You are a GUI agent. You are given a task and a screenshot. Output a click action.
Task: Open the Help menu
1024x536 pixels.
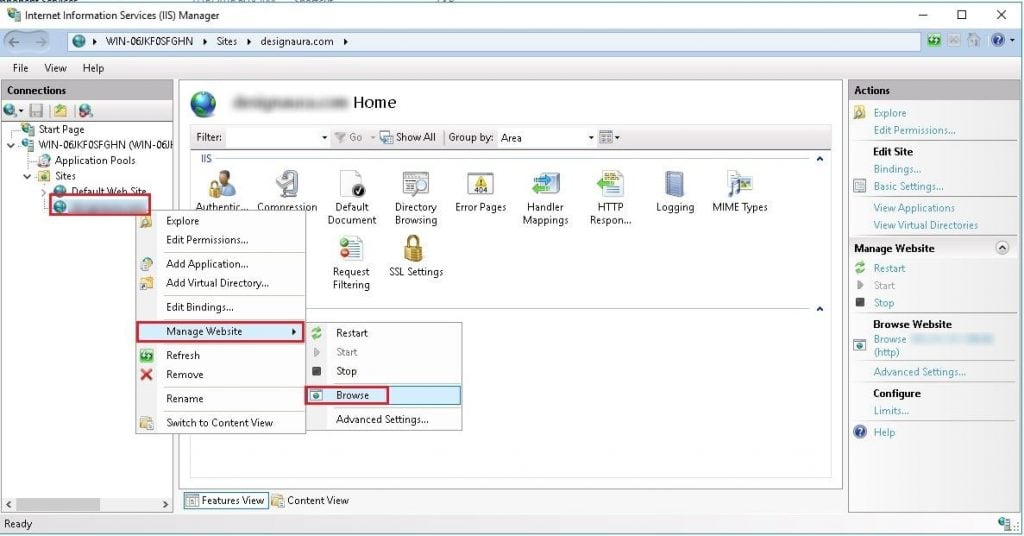[x=93, y=68]
